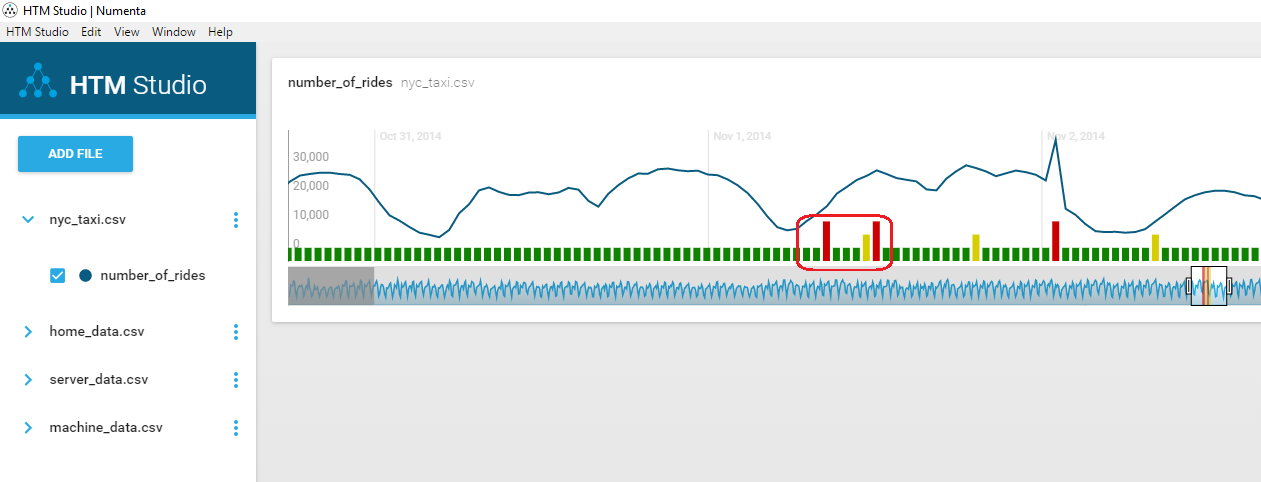Click the 20,000 axis label
Image resolution: width=1261 pixels, height=482 pixels.
pyautogui.click(x=310, y=186)
